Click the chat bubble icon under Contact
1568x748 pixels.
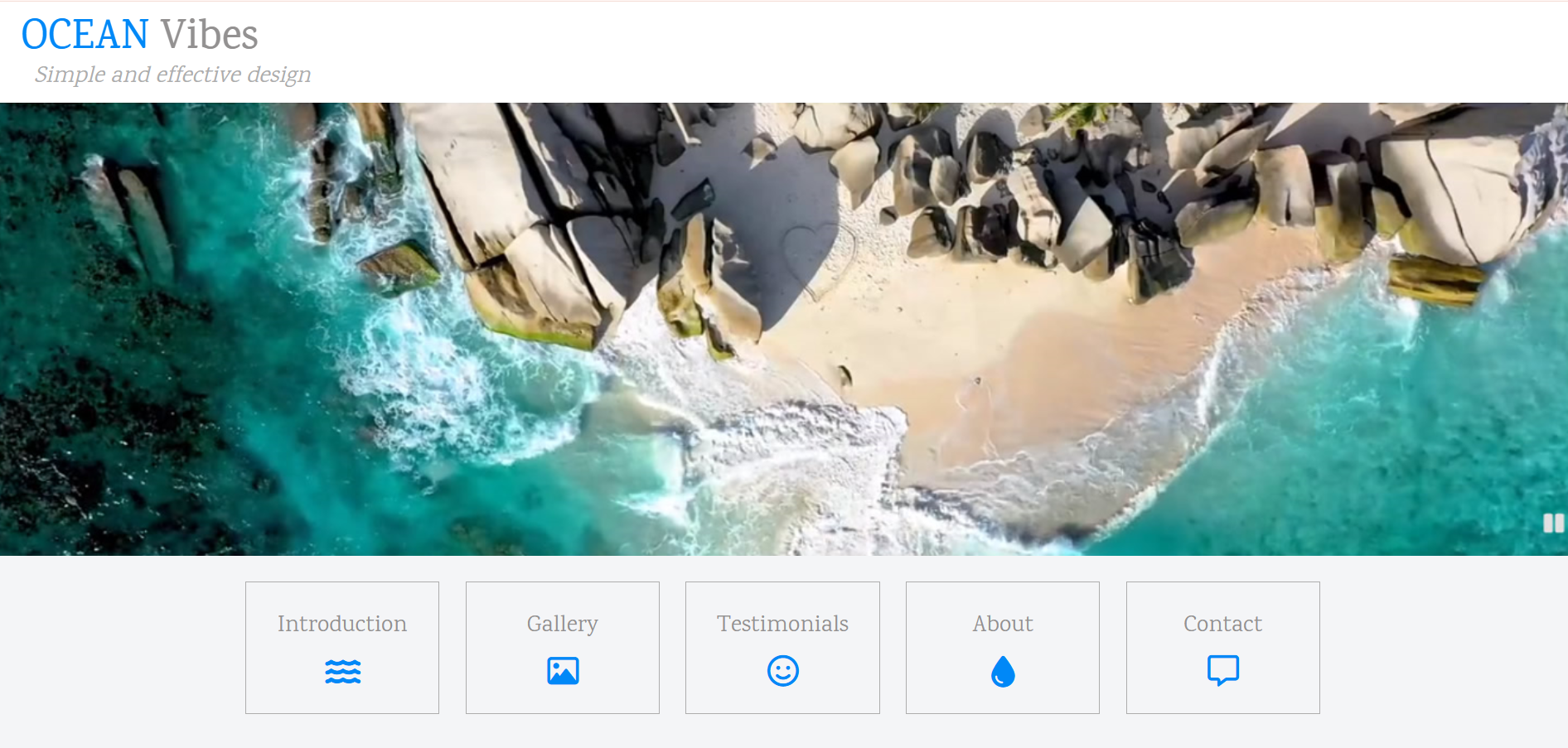point(1223,671)
